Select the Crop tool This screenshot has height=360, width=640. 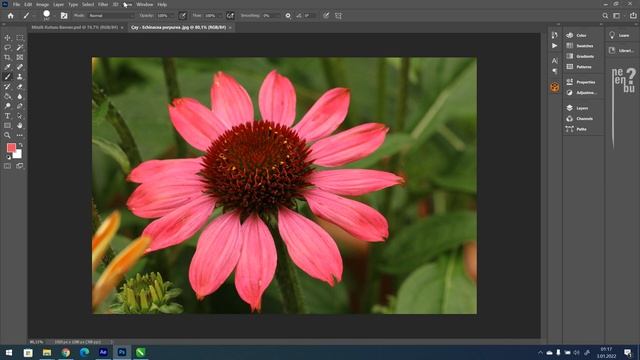pyautogui.click(x=7, y=57)
